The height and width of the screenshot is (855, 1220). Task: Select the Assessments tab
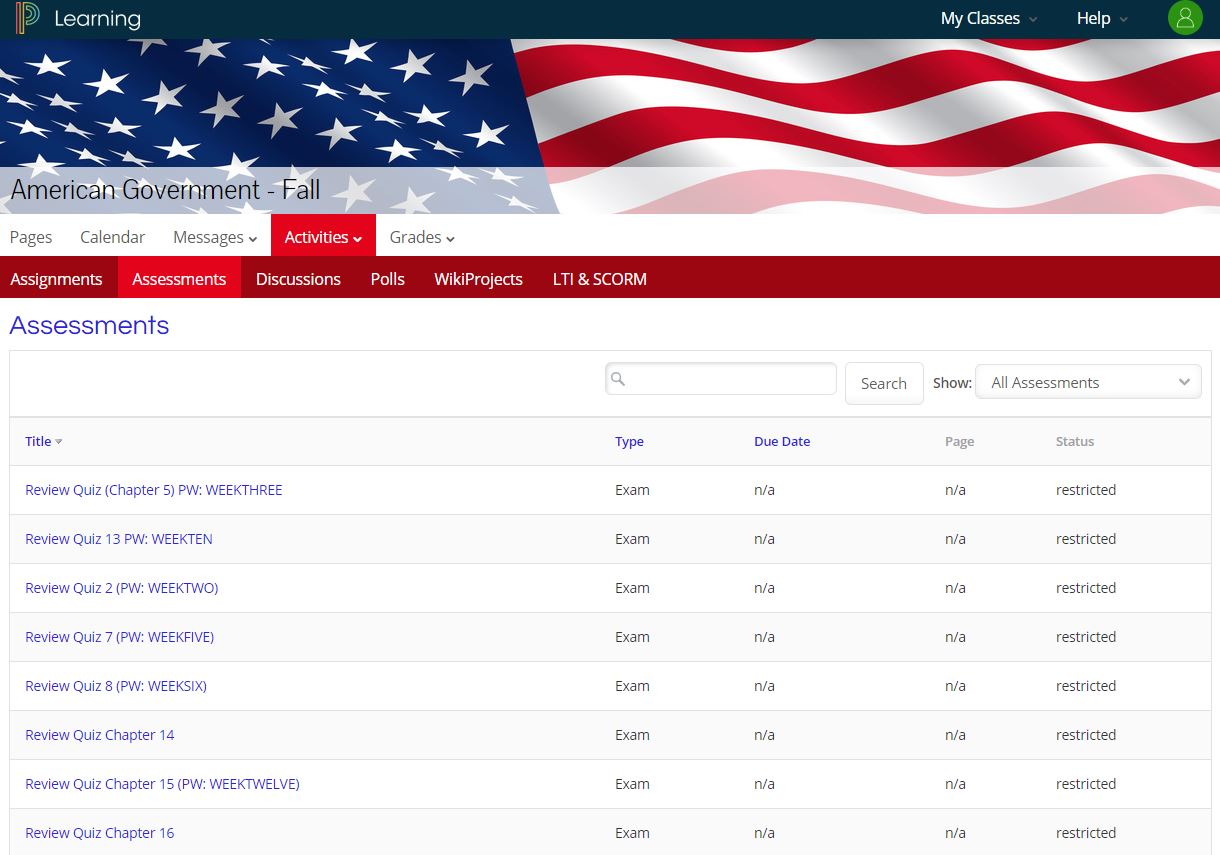point(179,279)
